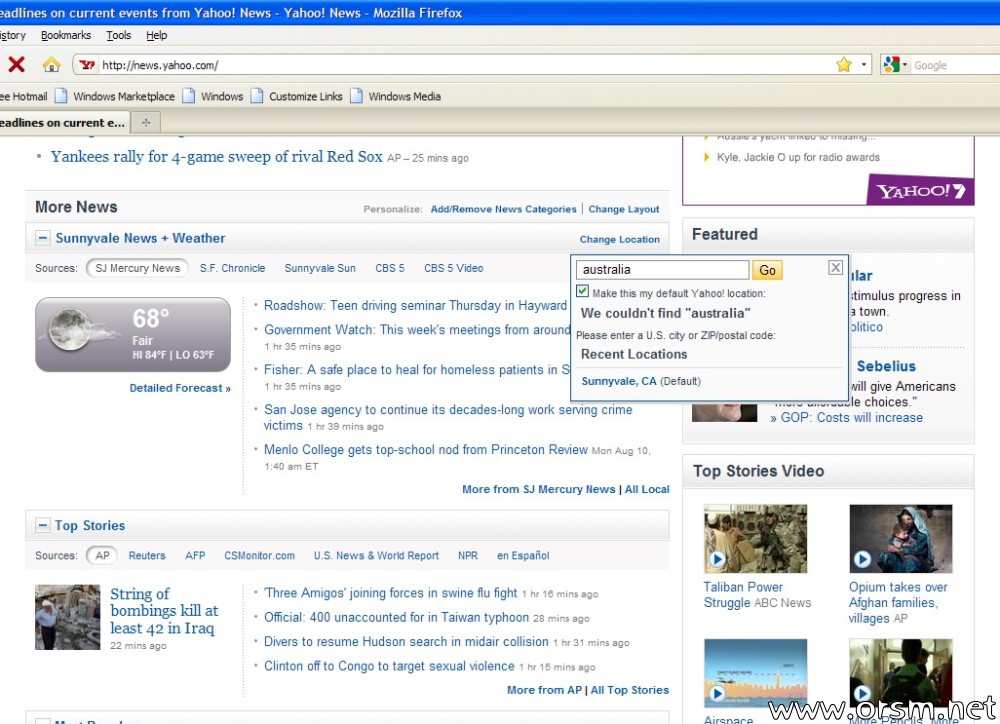This screenshot has width=1000, height=724.
Task: Switch to S.F. Chronicle source tab
Action: coord(232,268)
